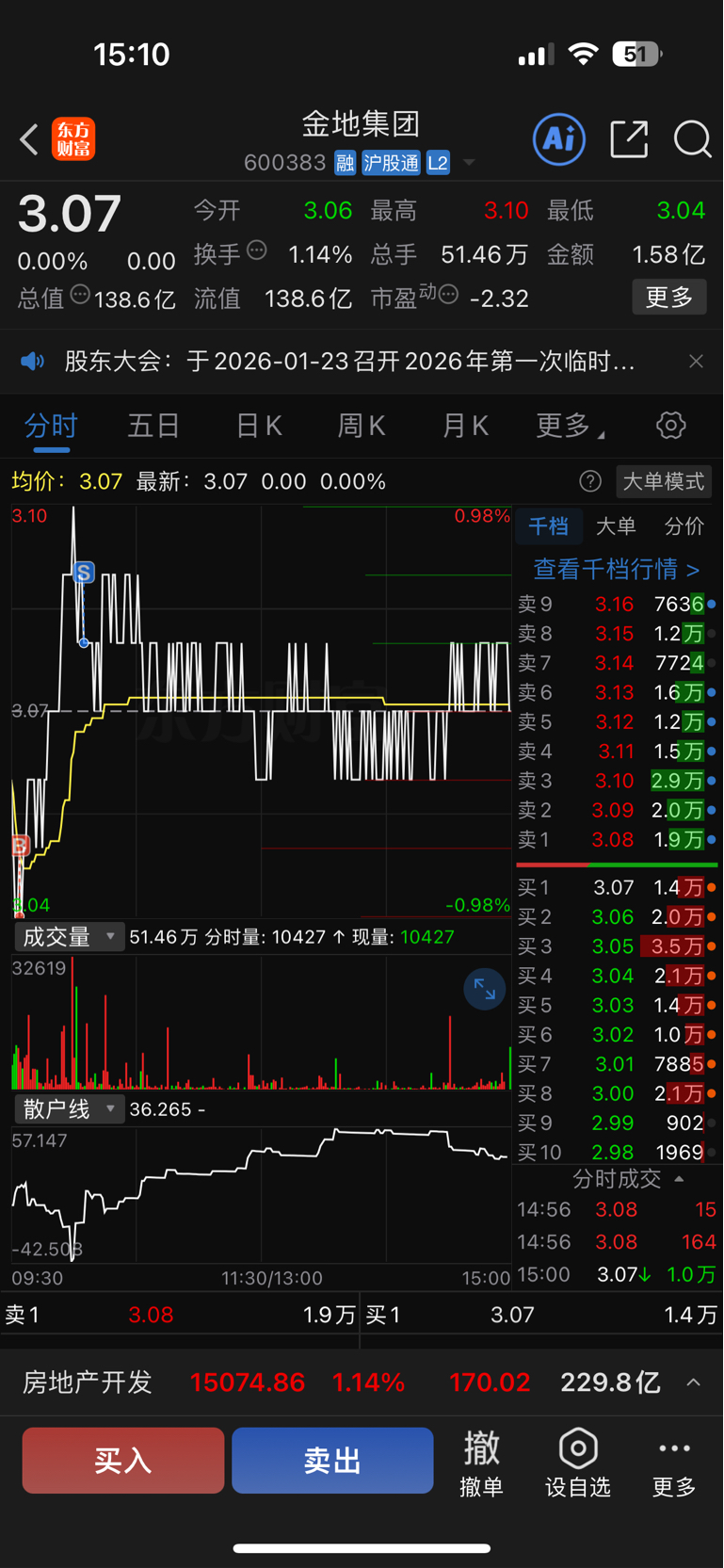Tap bottom bar 卖1 3.08 quote
Viewport: 724px width, 1568px height.
coord(179,1315)
